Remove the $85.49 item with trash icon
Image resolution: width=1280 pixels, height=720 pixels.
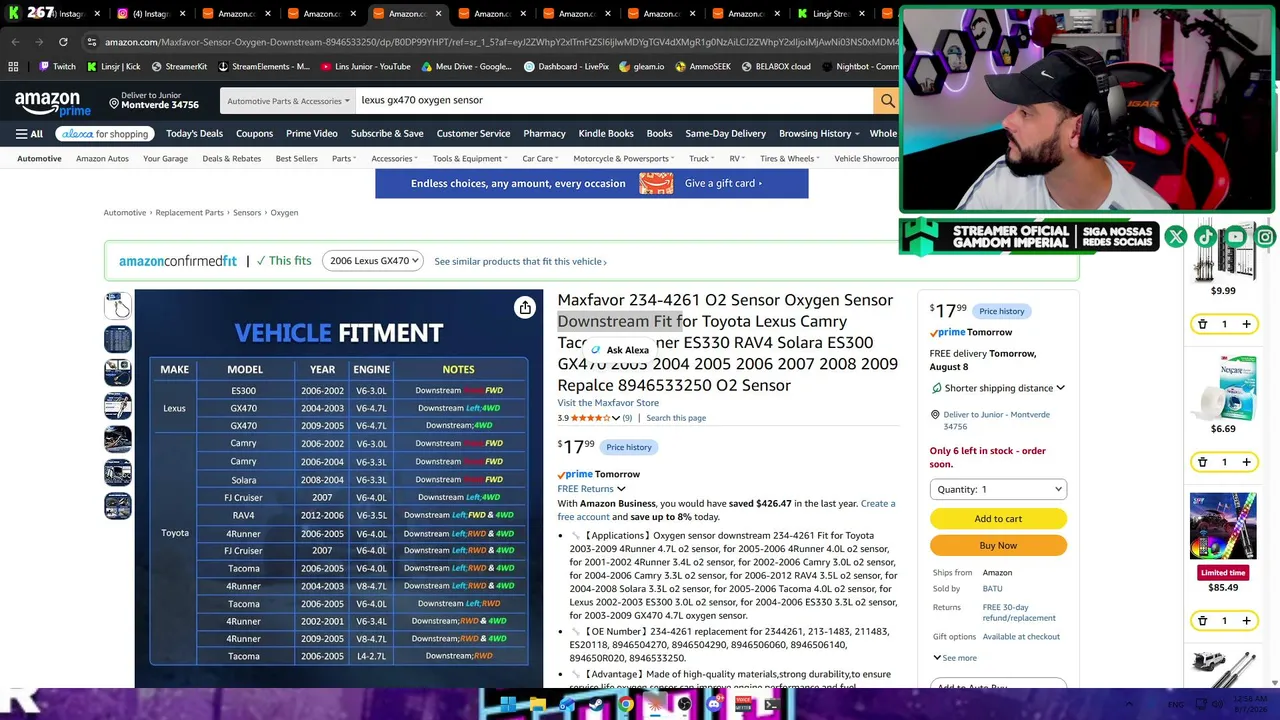click(1202, 621)
